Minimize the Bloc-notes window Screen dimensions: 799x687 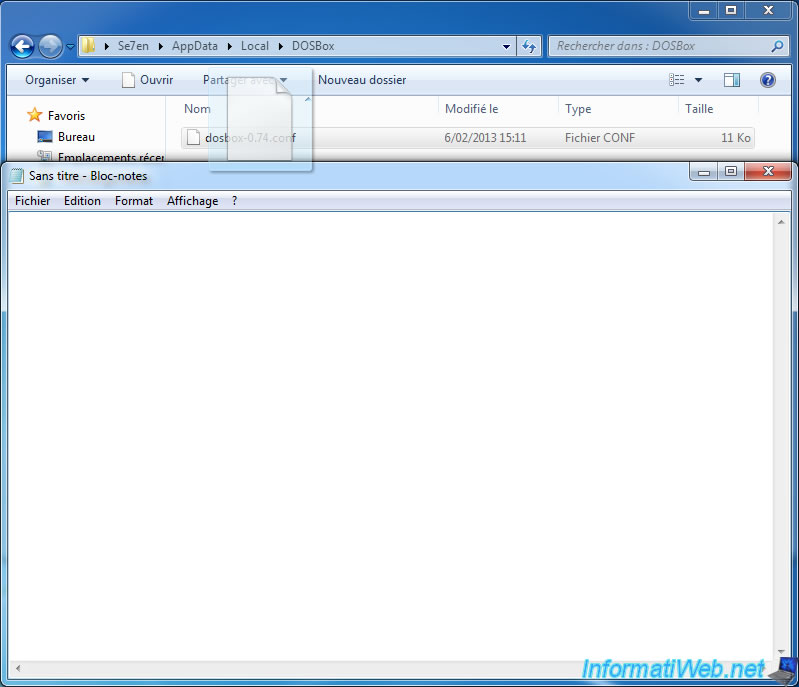[704, 172]
